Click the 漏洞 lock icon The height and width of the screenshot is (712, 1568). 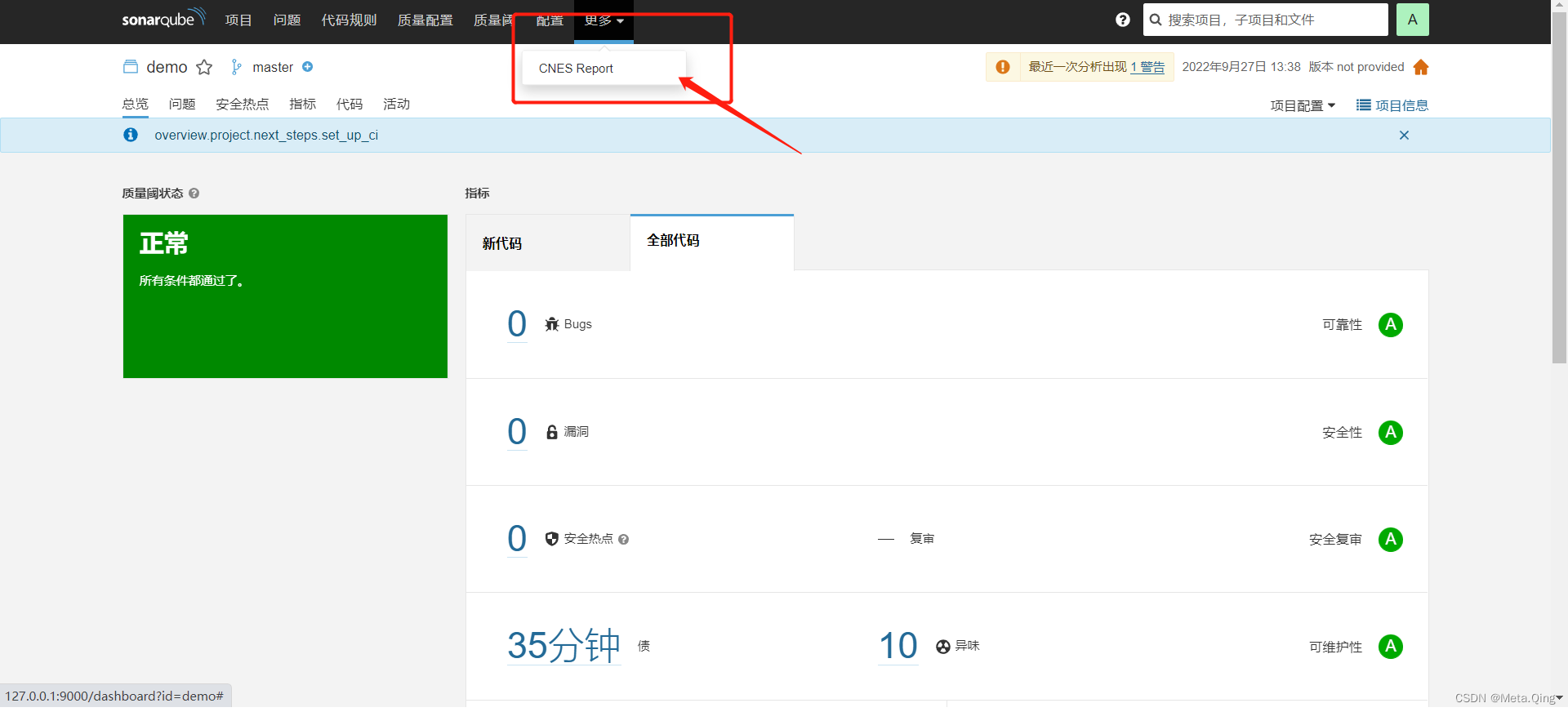pos(552,432)
